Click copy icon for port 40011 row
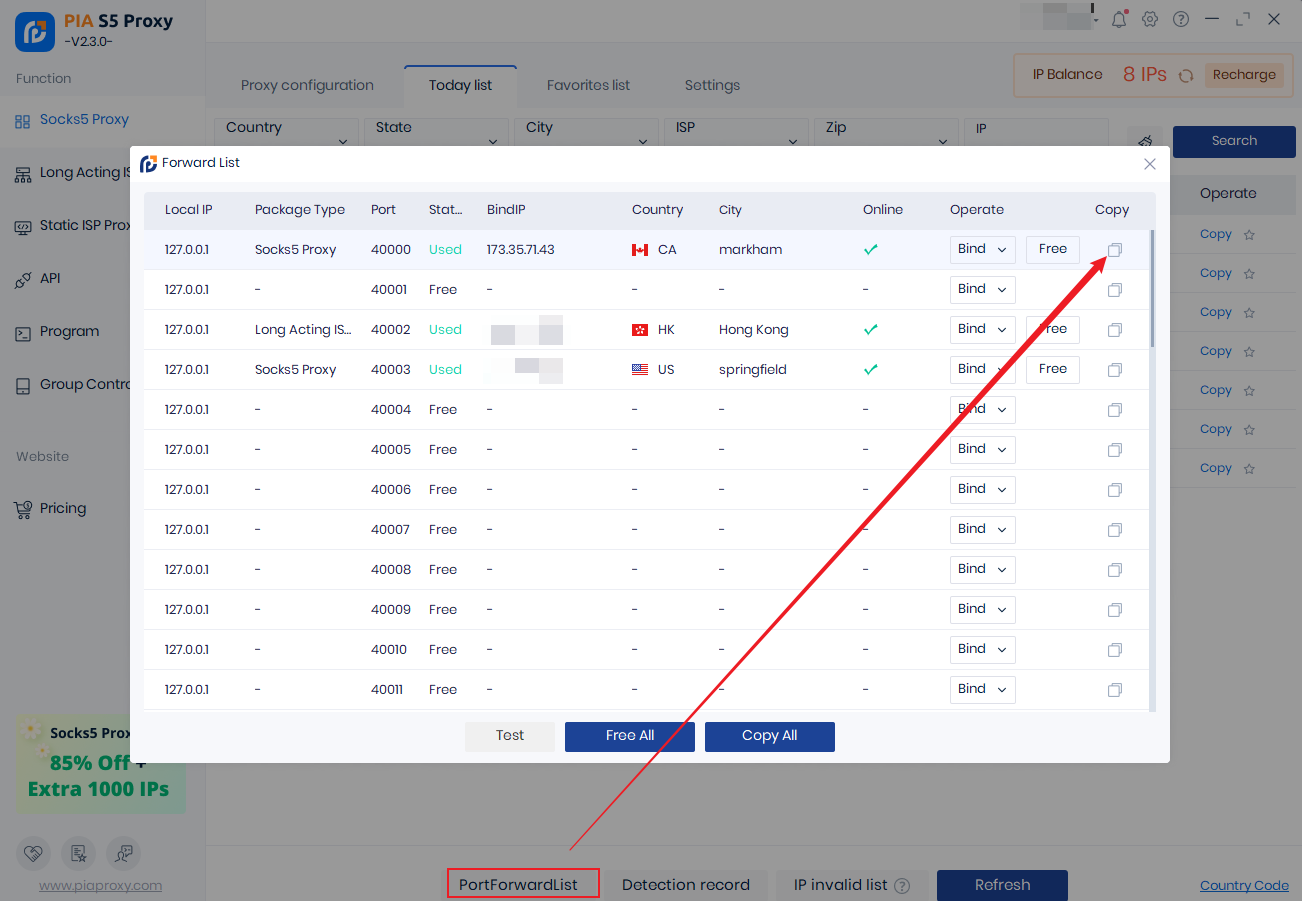Image resolution: width=1302 pixels, height=901 pixels. pos(1114,690)
